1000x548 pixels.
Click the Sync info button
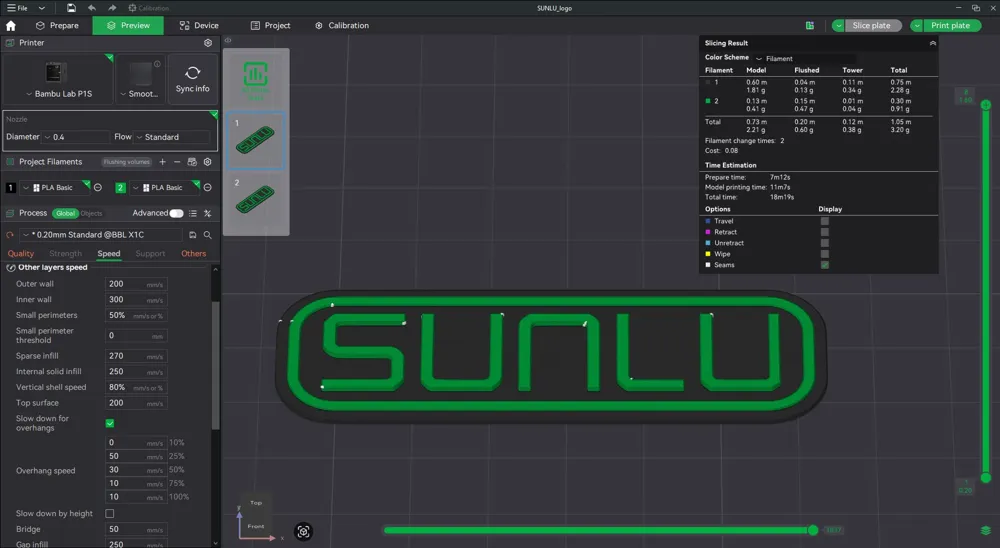[193, 79]
